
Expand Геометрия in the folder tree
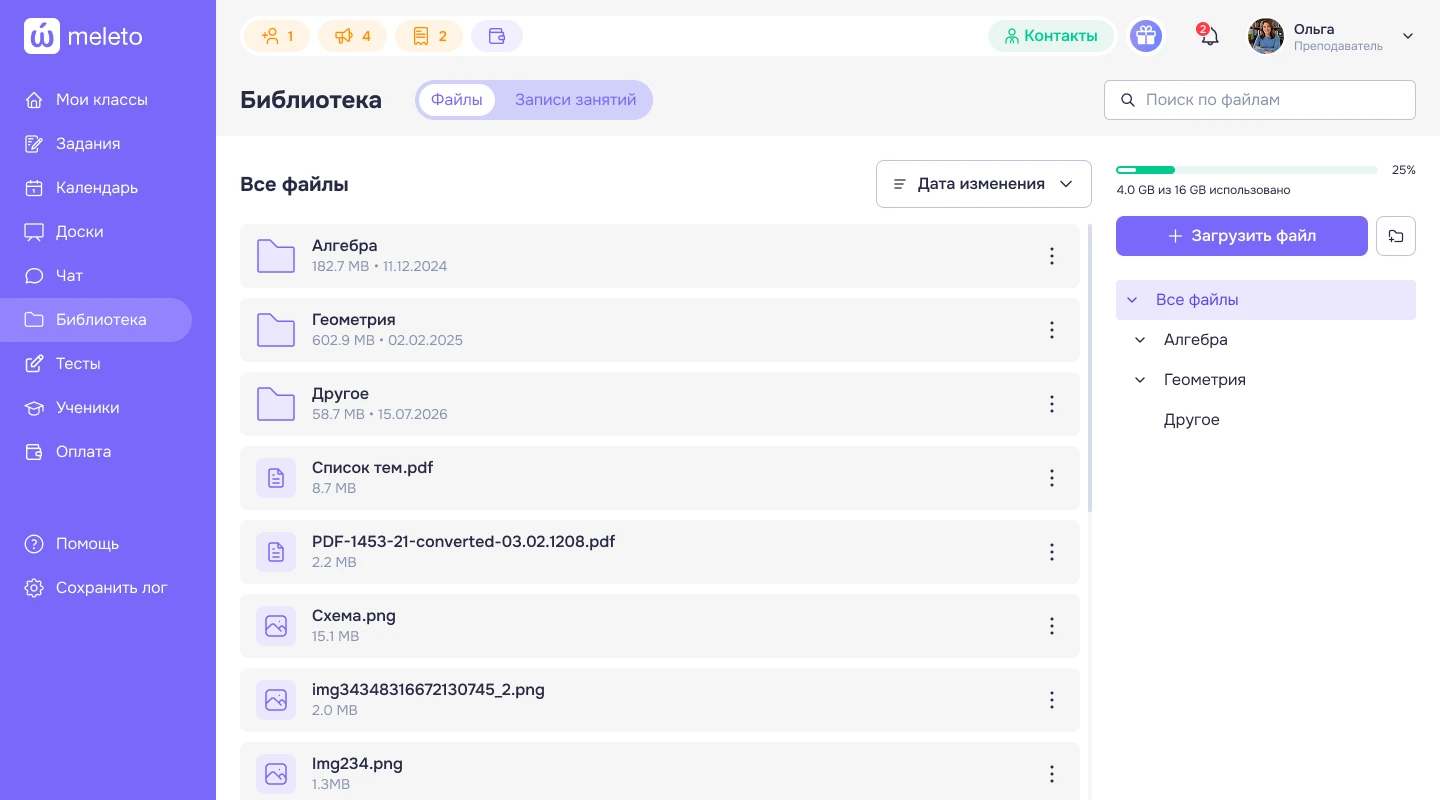pos(1140,380)
